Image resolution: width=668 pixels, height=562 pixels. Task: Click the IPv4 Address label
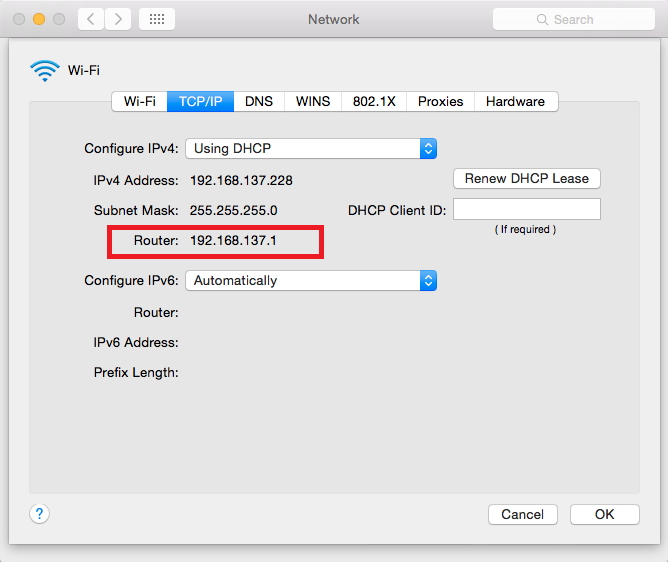click(136, 181)
